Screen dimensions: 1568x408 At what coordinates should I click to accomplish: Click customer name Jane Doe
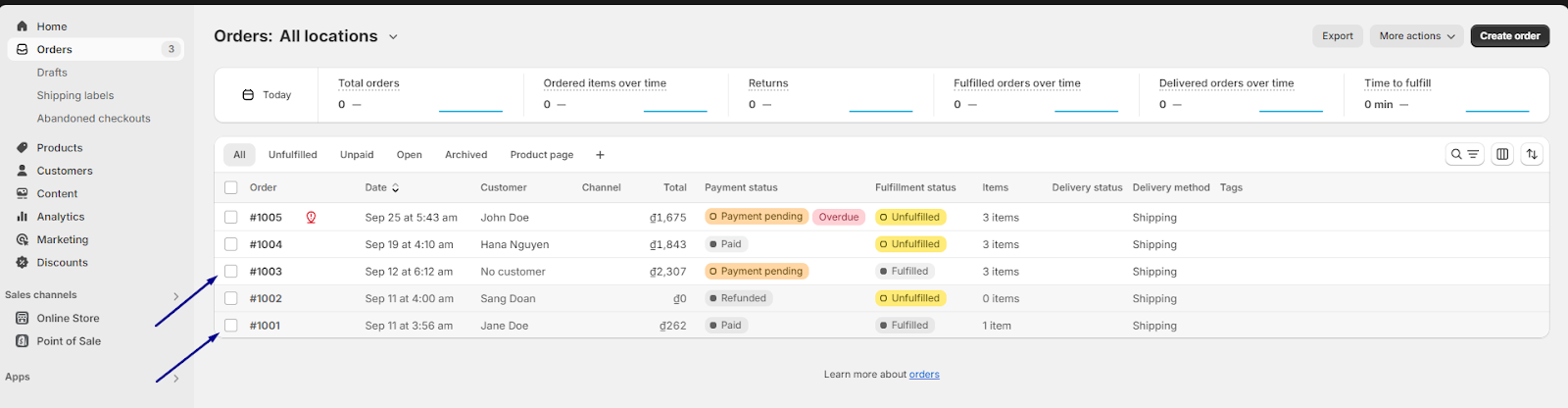(x=504, y=326)
